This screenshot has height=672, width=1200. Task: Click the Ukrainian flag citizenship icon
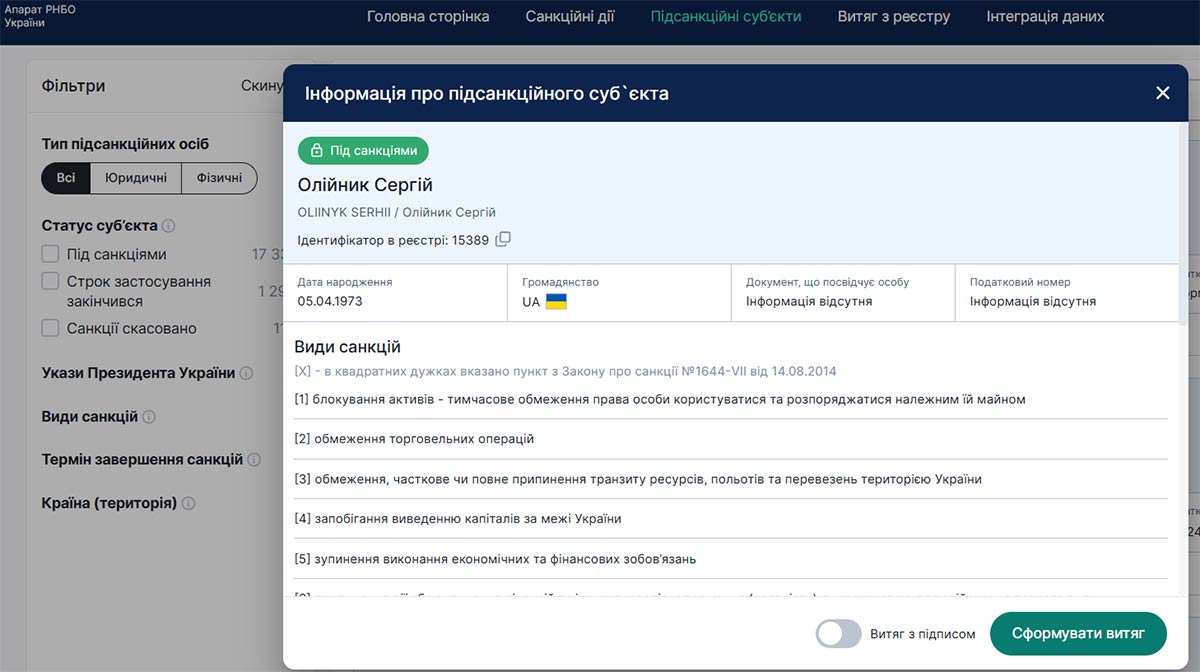click(x=556, y=302)
